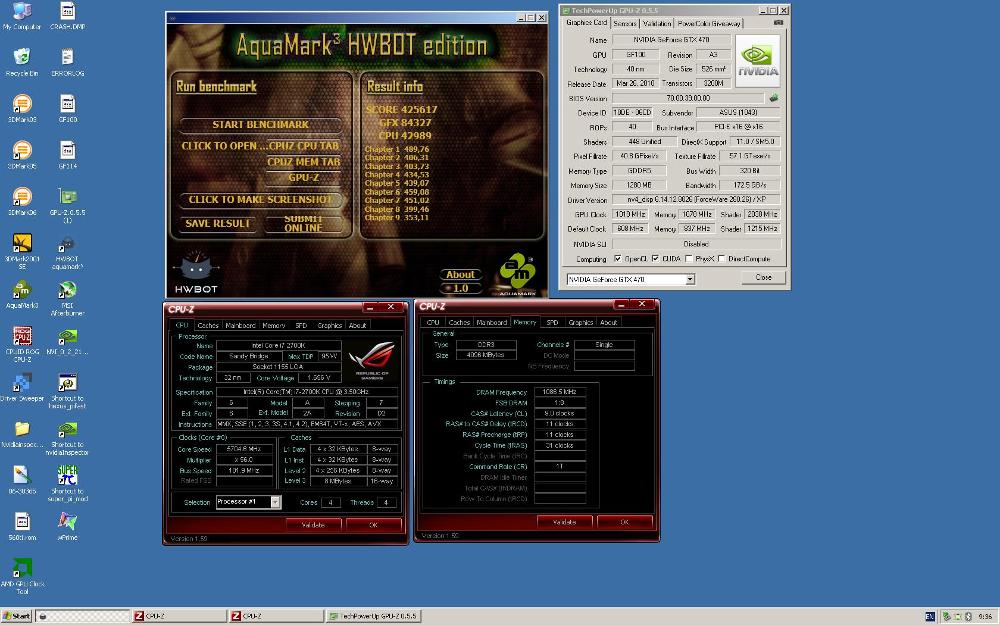Click Validate in the left CPU-Z window
The height and width of the screenshot is (625, 1000).
click(312, 524)
